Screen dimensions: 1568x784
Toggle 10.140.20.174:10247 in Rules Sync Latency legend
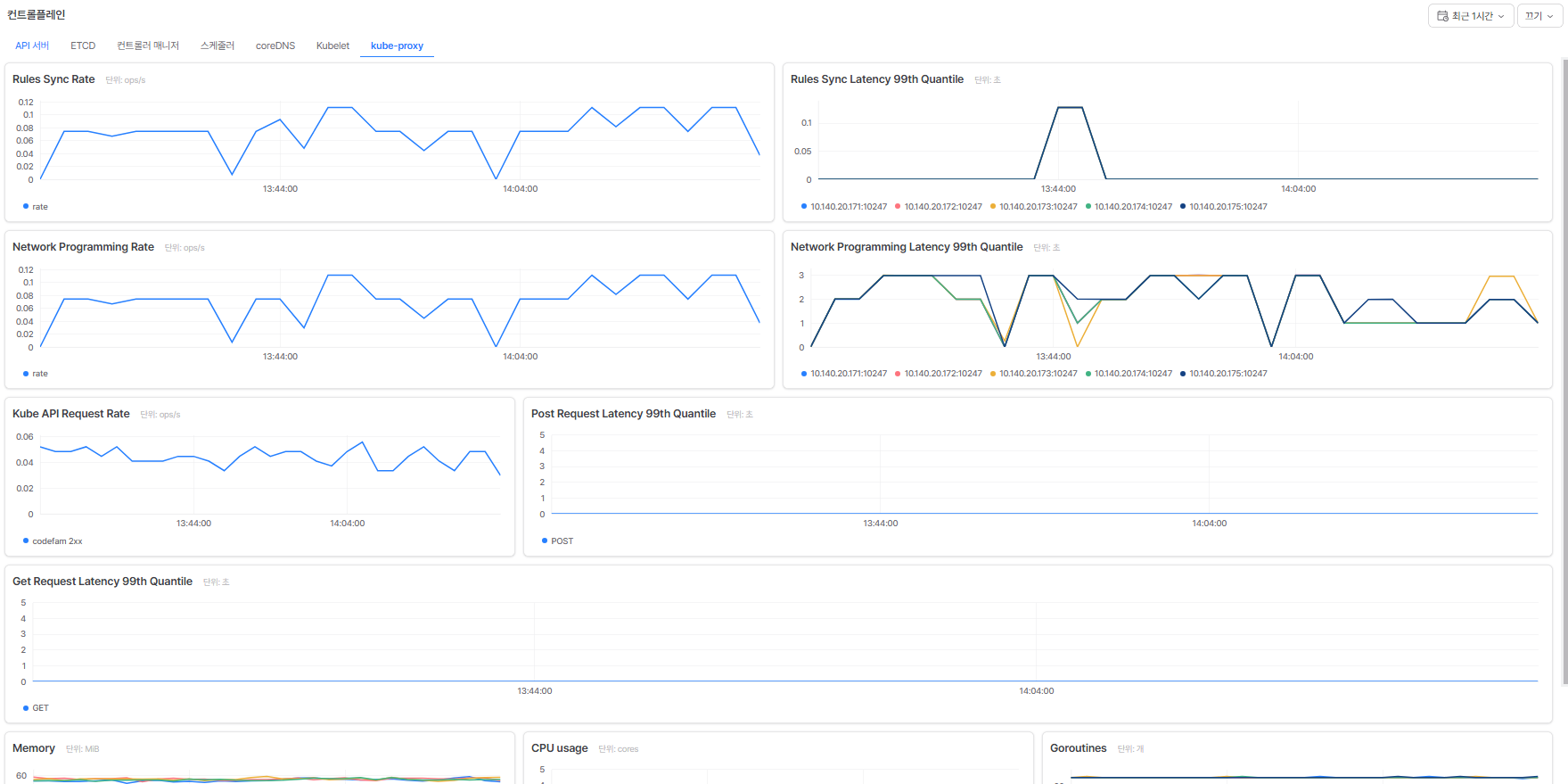pos(1129,206)
